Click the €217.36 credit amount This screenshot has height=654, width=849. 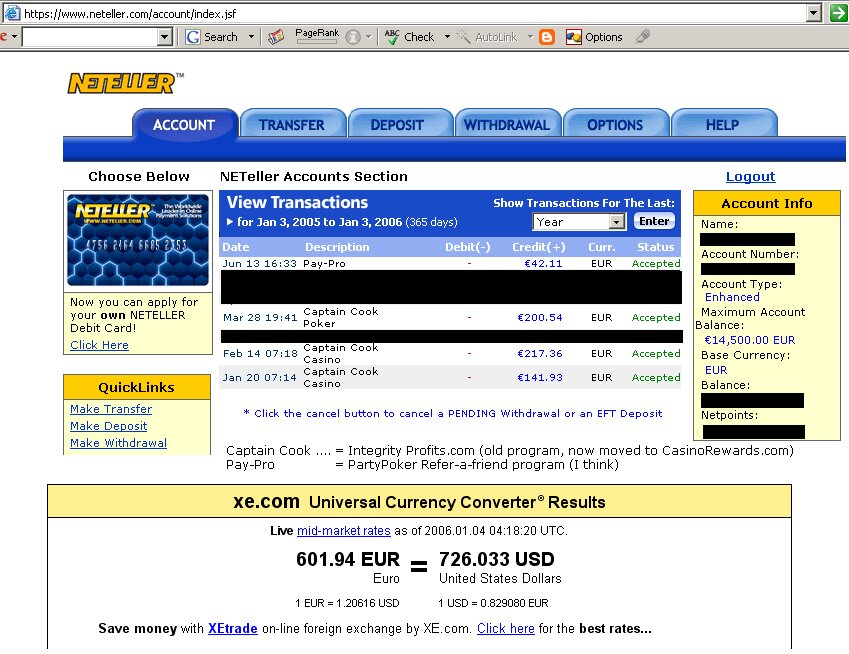click(540, 354)
